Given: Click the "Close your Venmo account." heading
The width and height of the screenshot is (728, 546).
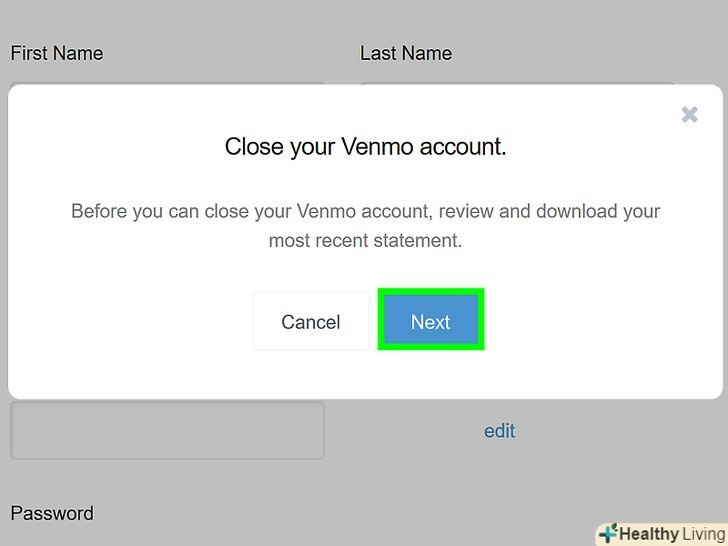Looking at the screenshot, I should [365, 147].
